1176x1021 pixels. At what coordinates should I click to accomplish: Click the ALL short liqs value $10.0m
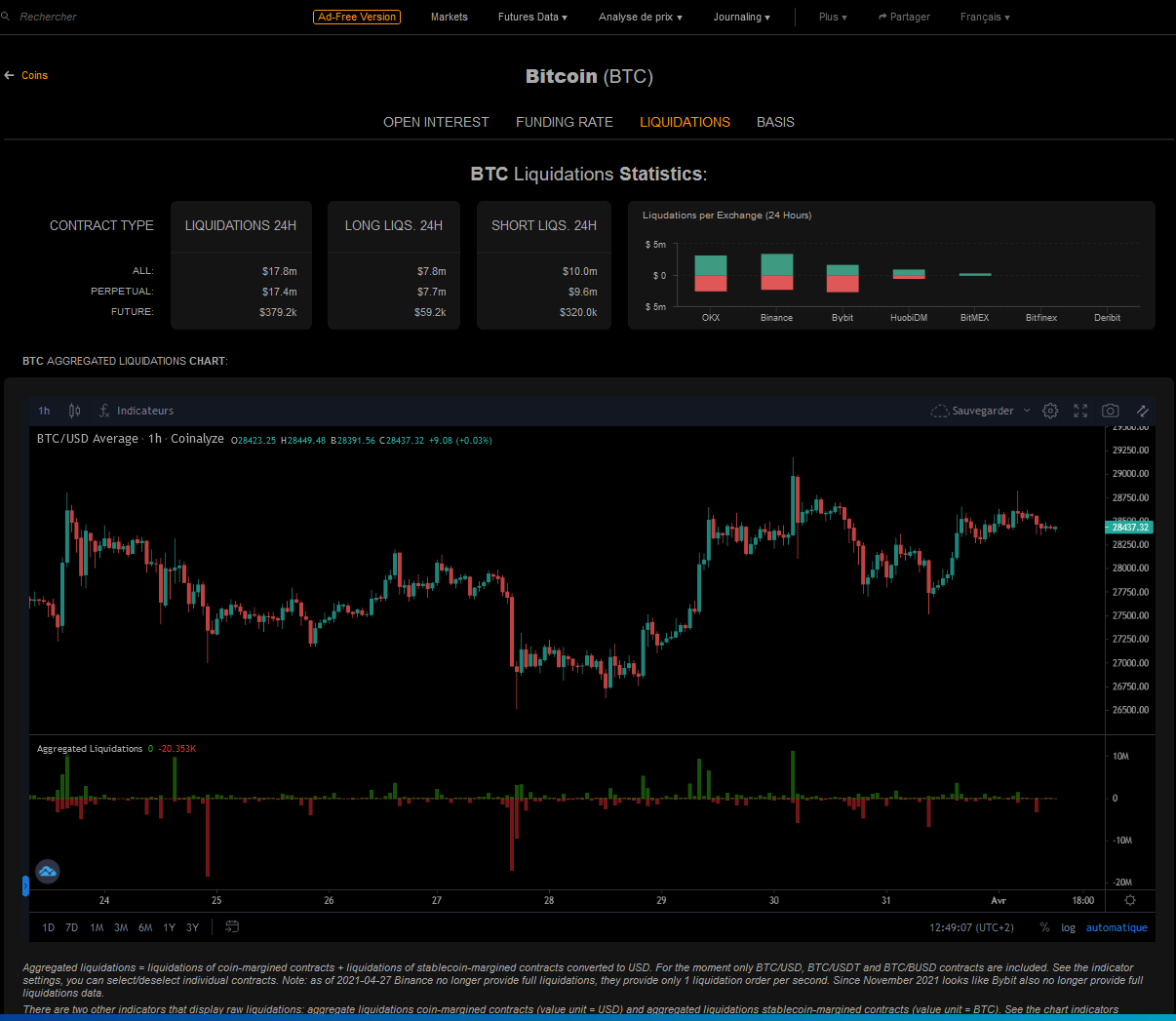pos(580,271)
